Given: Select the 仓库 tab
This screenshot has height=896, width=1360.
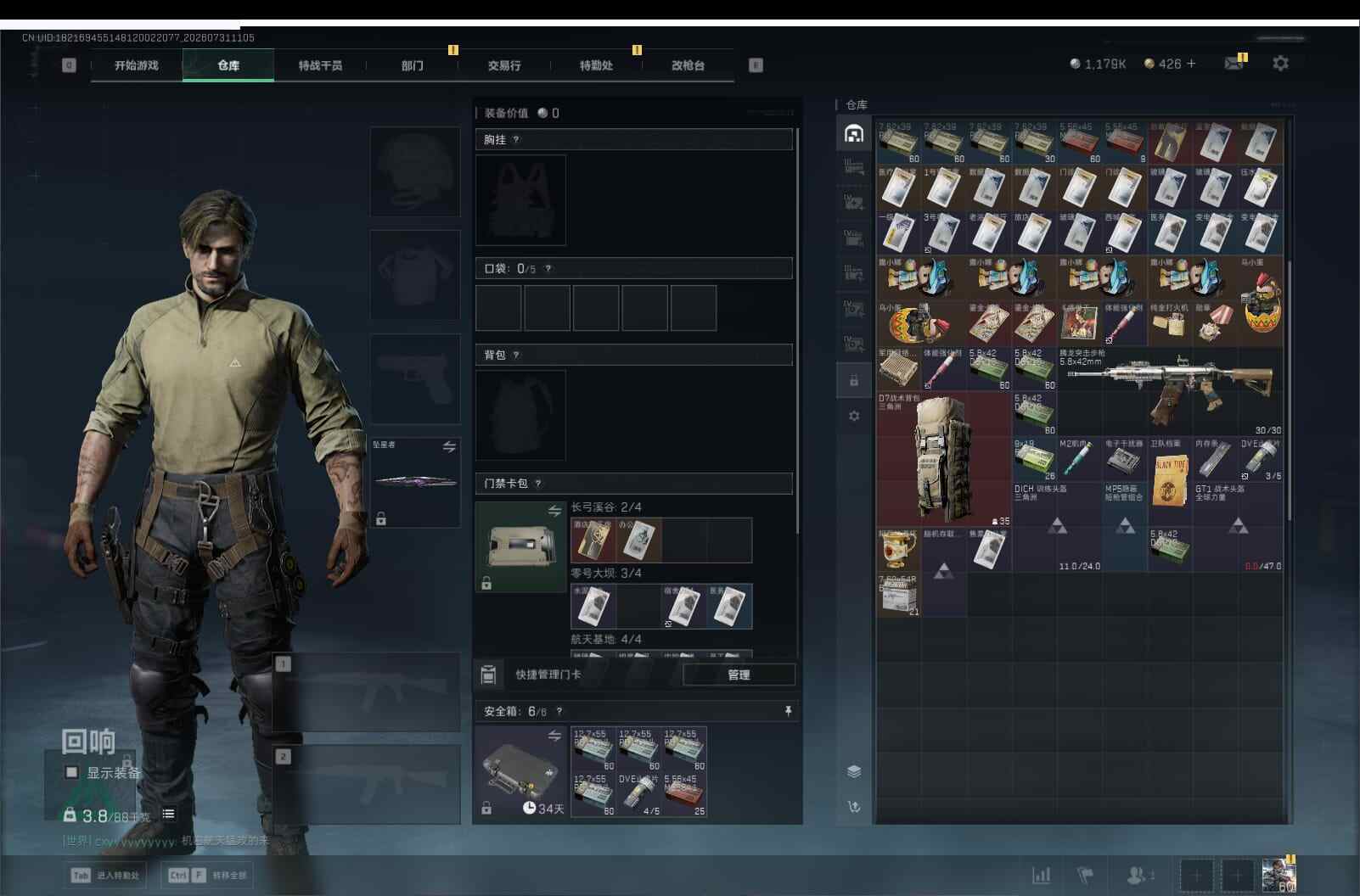Looking at the screenshot, I should coord(228,65).
